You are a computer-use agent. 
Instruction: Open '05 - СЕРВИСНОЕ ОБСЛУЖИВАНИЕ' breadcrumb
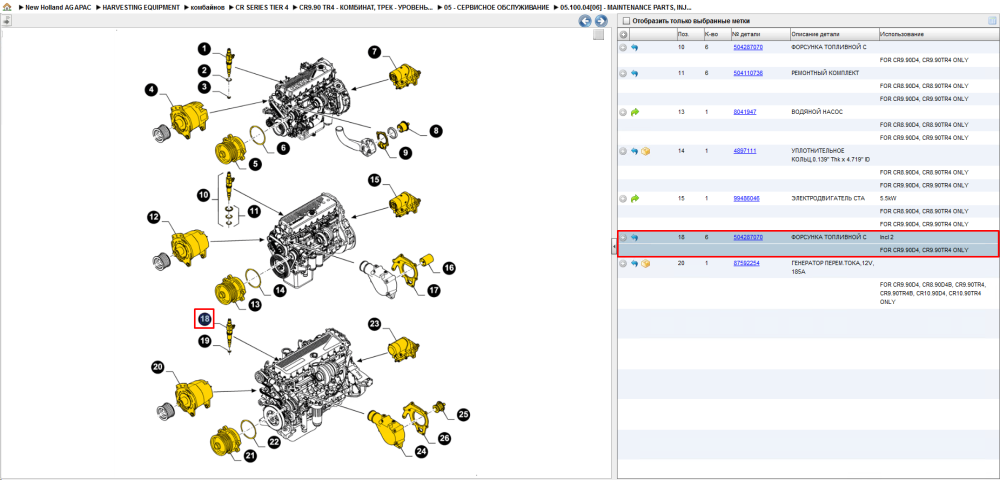[496, 7]
